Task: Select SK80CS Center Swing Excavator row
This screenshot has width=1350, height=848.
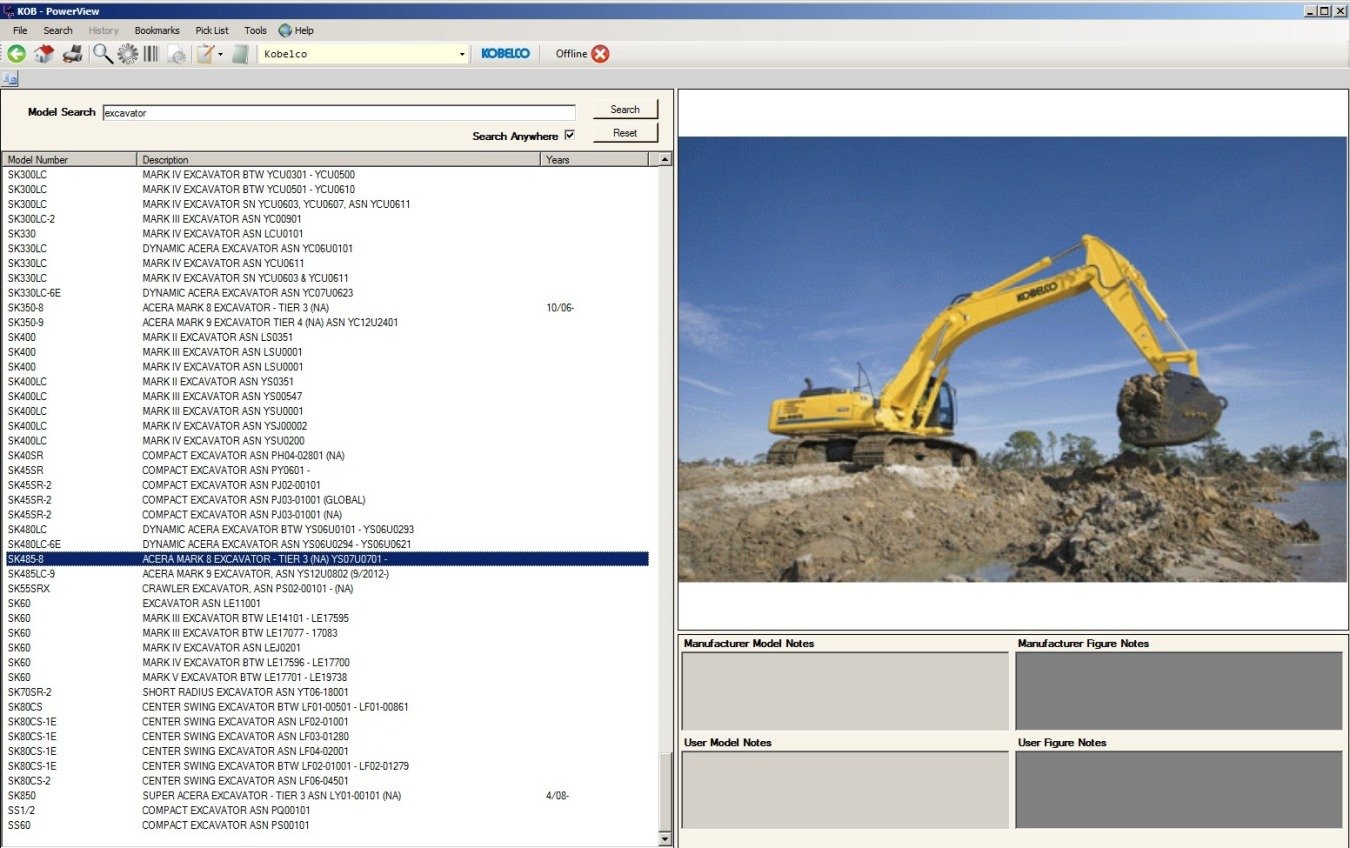Action: click(x=326, y=707)
